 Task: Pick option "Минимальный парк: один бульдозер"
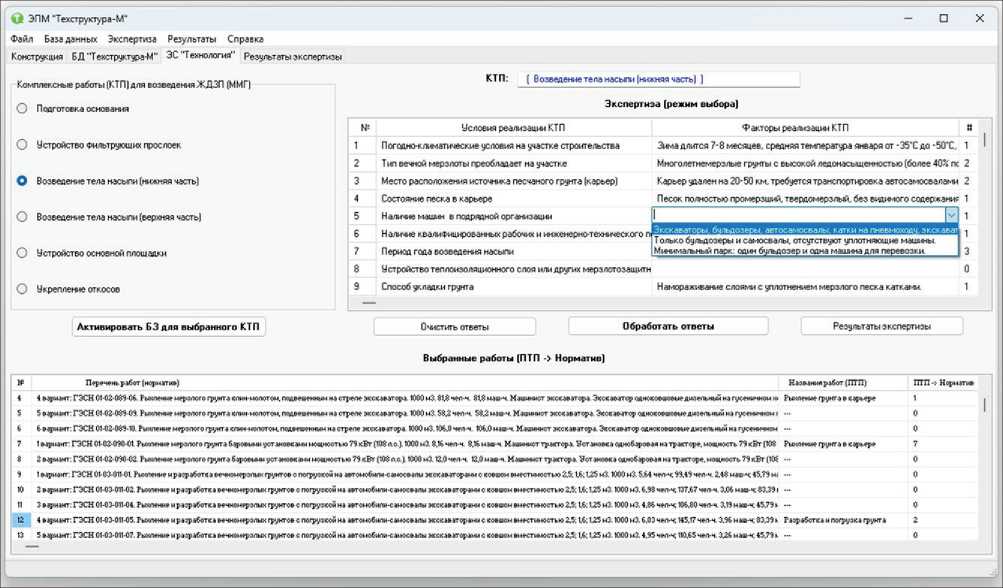coord(805,251)
